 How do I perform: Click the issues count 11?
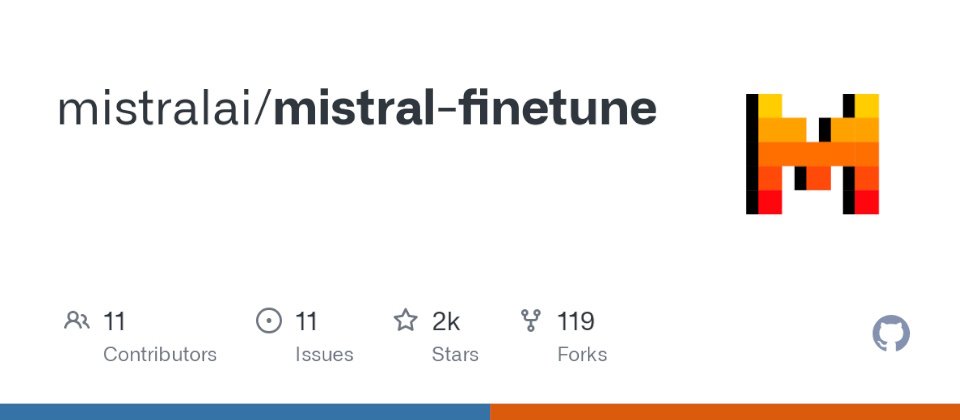pos(306,321)
